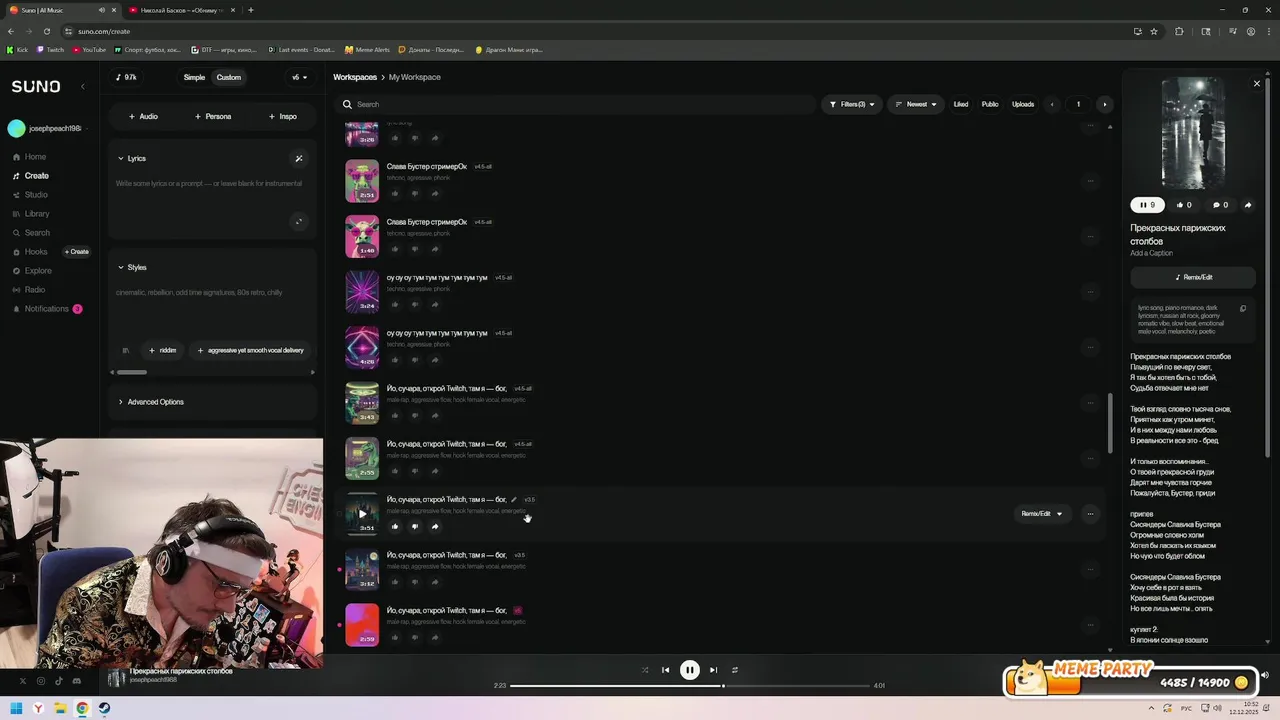Toggle the Liked filter
Image resolution: width=1280 pixels, height=720 pixels.
click(x=961, y=104)
